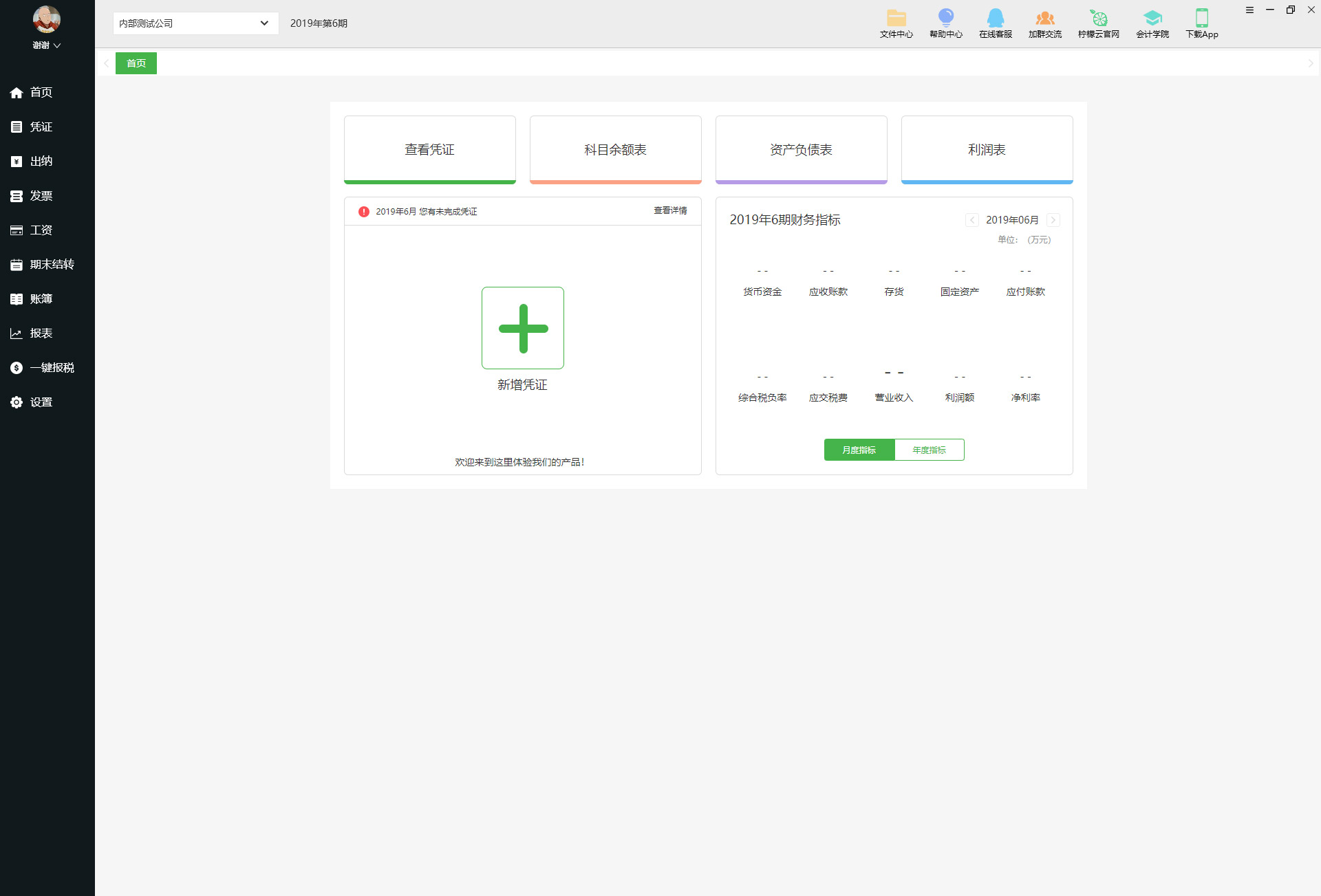Open the 会计学院 graduation cap icon
1321x896 pixels.
pos(1152,19)
